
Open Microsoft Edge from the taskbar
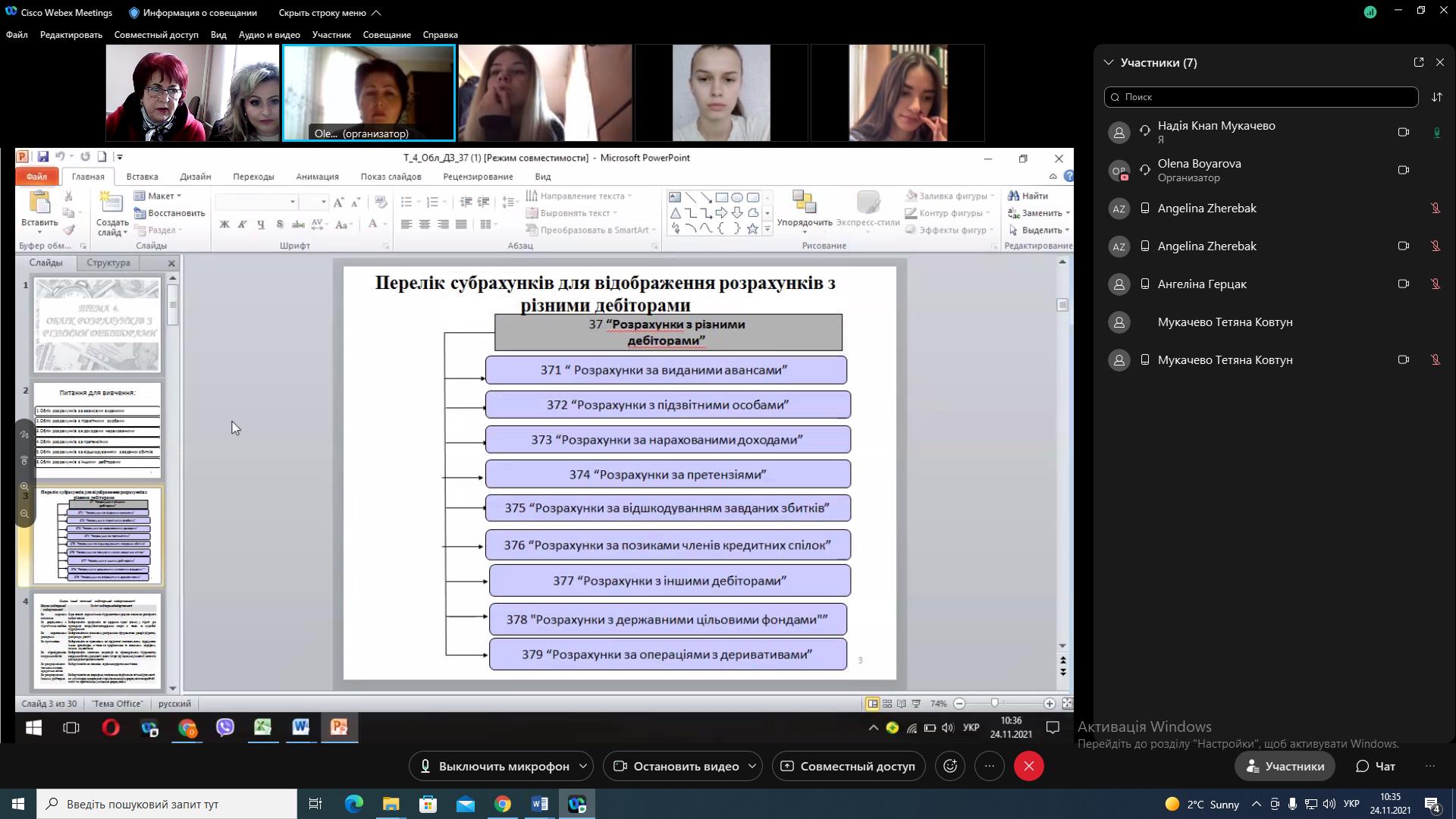(x=353, y=804)
